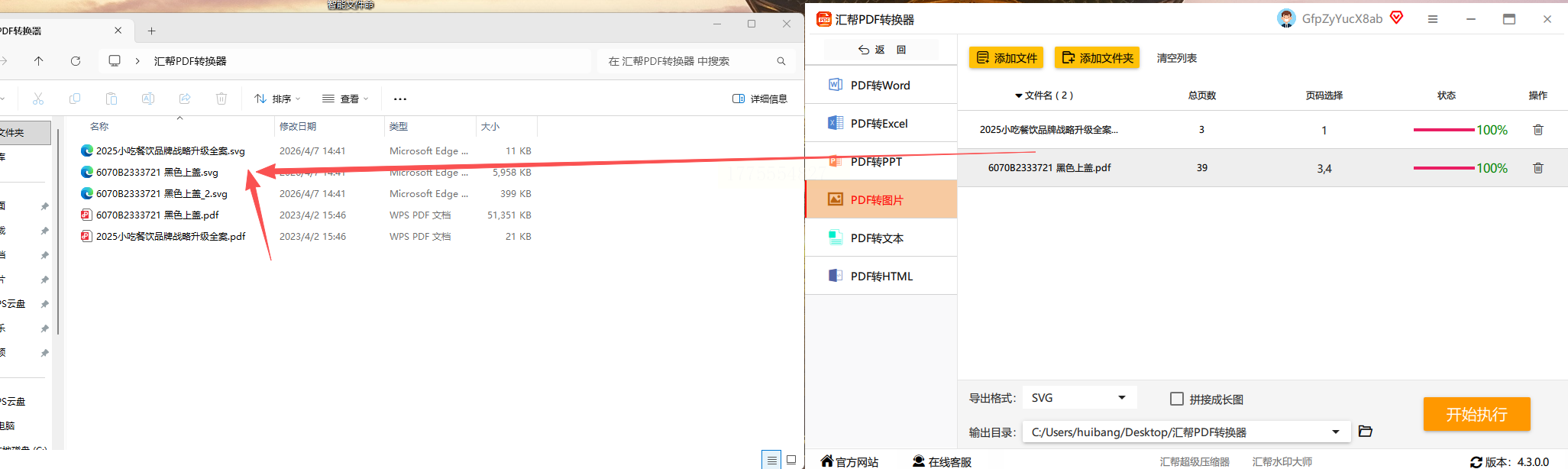Clear the file list in converter
The image size is (1568, 469).
1176,58
